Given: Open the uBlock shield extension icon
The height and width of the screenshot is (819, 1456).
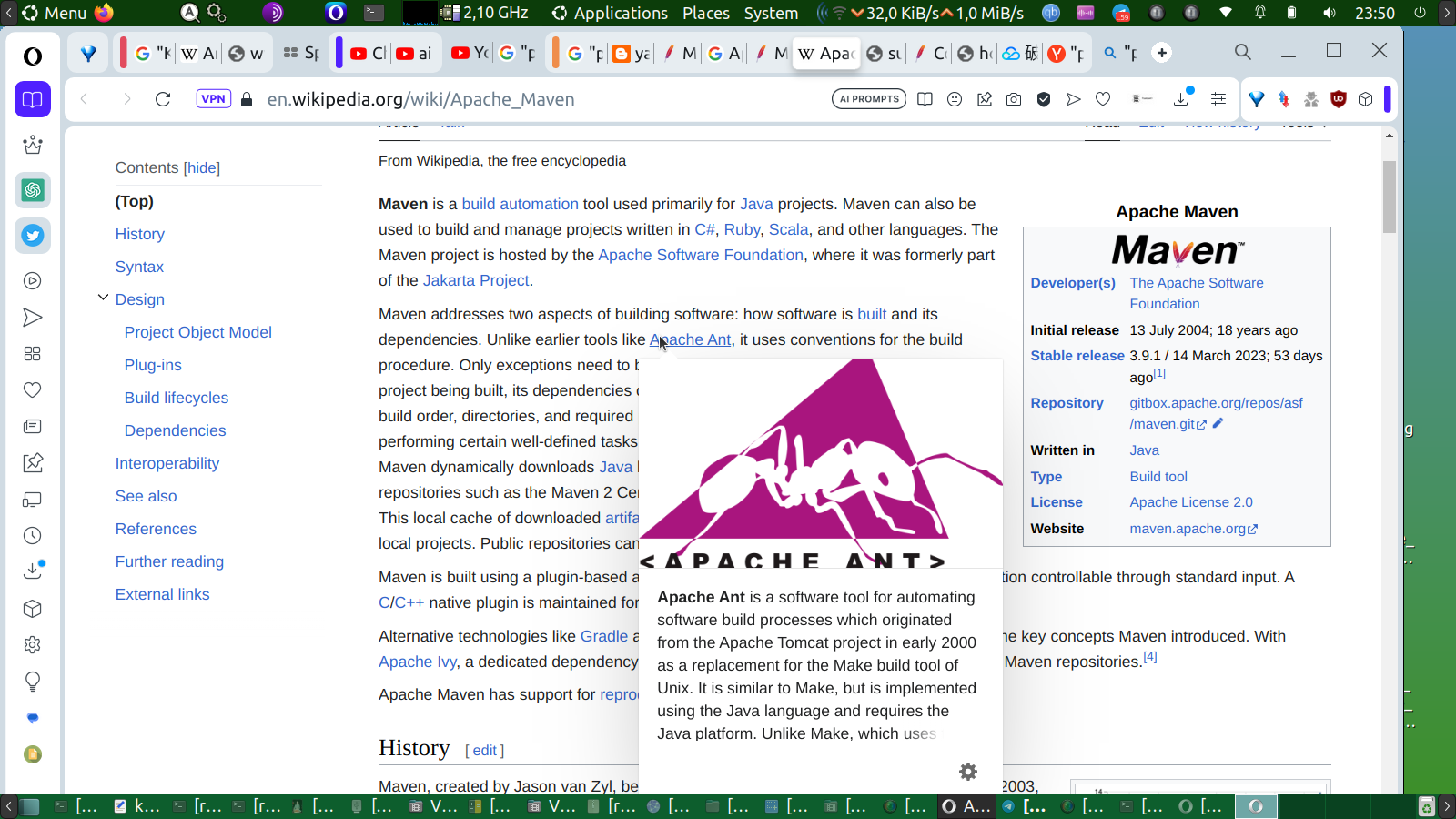Looking at the screenshot, I should (1339, 99).
